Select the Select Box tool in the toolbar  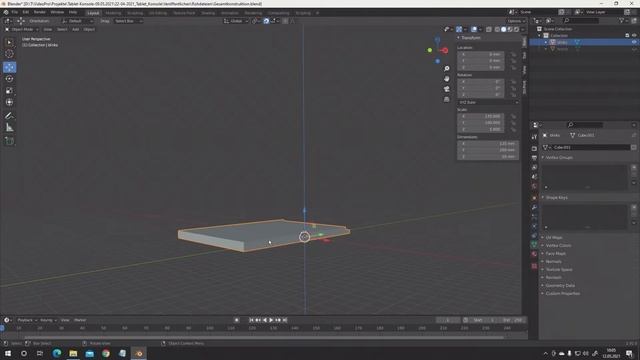(9, 42)
